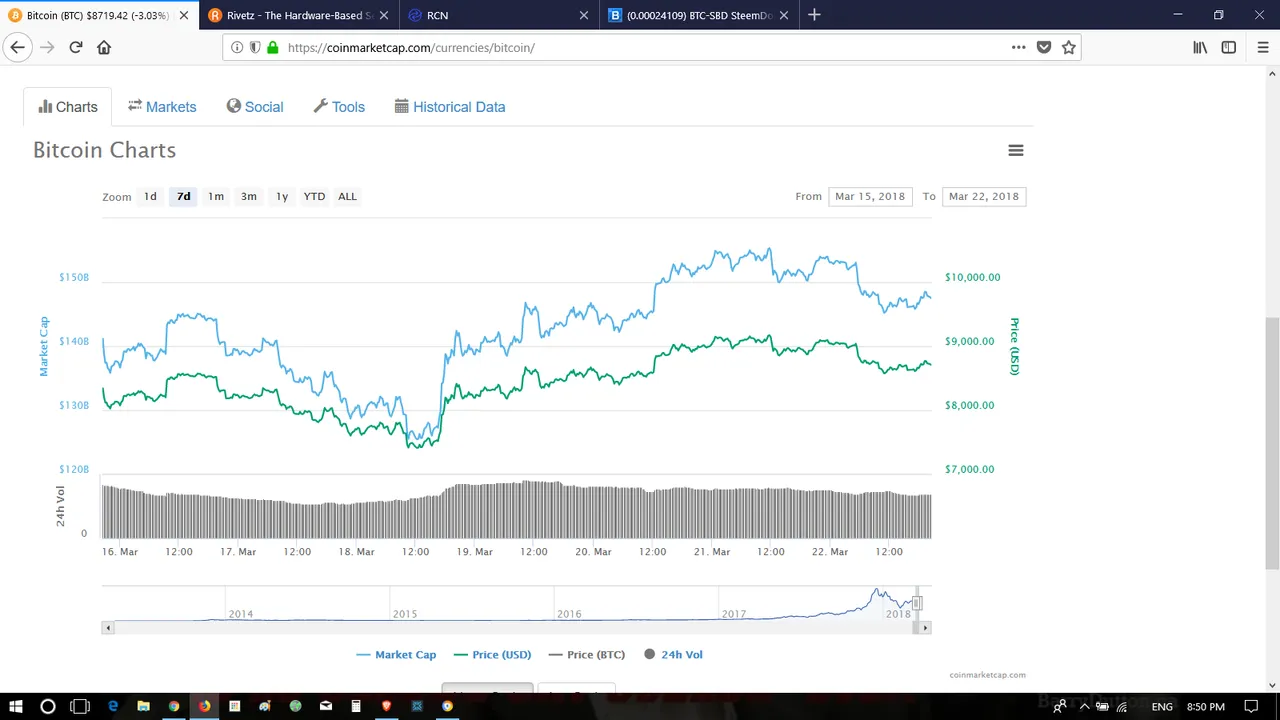Open the Firefox library icon
Screen dimensions: 1280x720
click(1200, 47)
